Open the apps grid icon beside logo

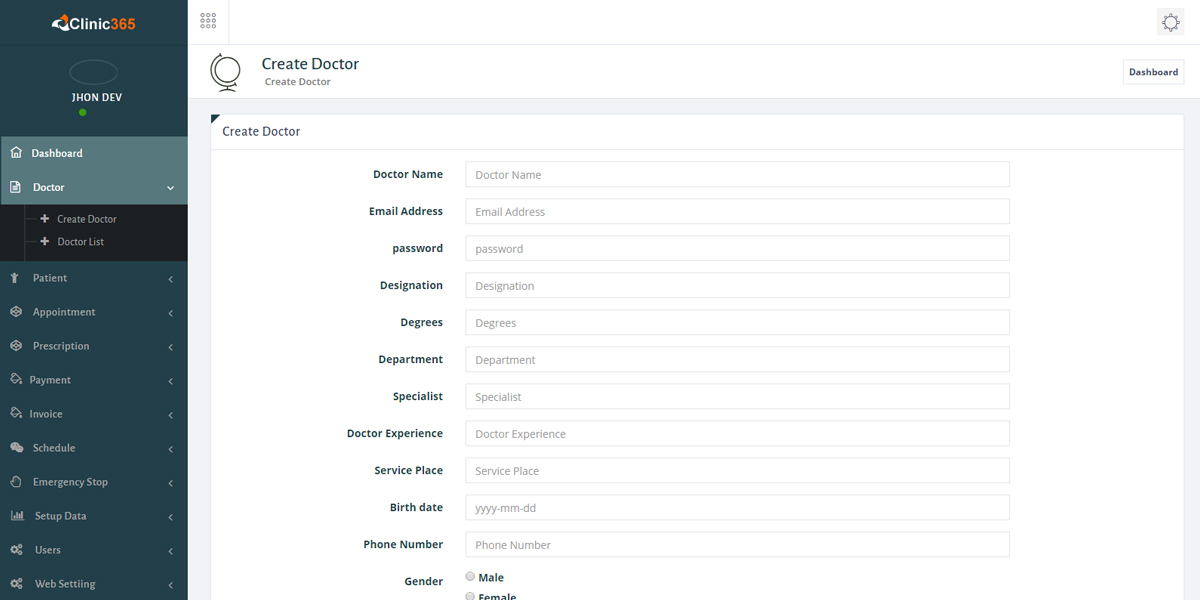(x=208, y=20)
